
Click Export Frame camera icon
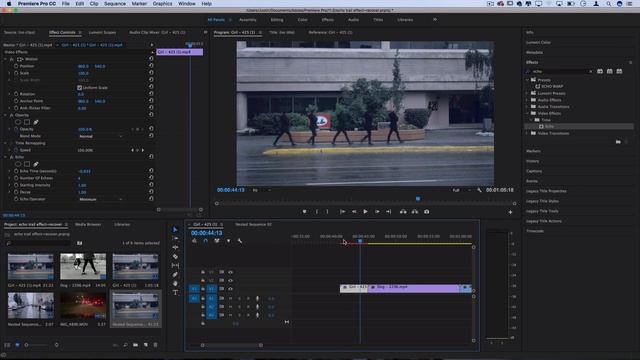coord(427,212)
